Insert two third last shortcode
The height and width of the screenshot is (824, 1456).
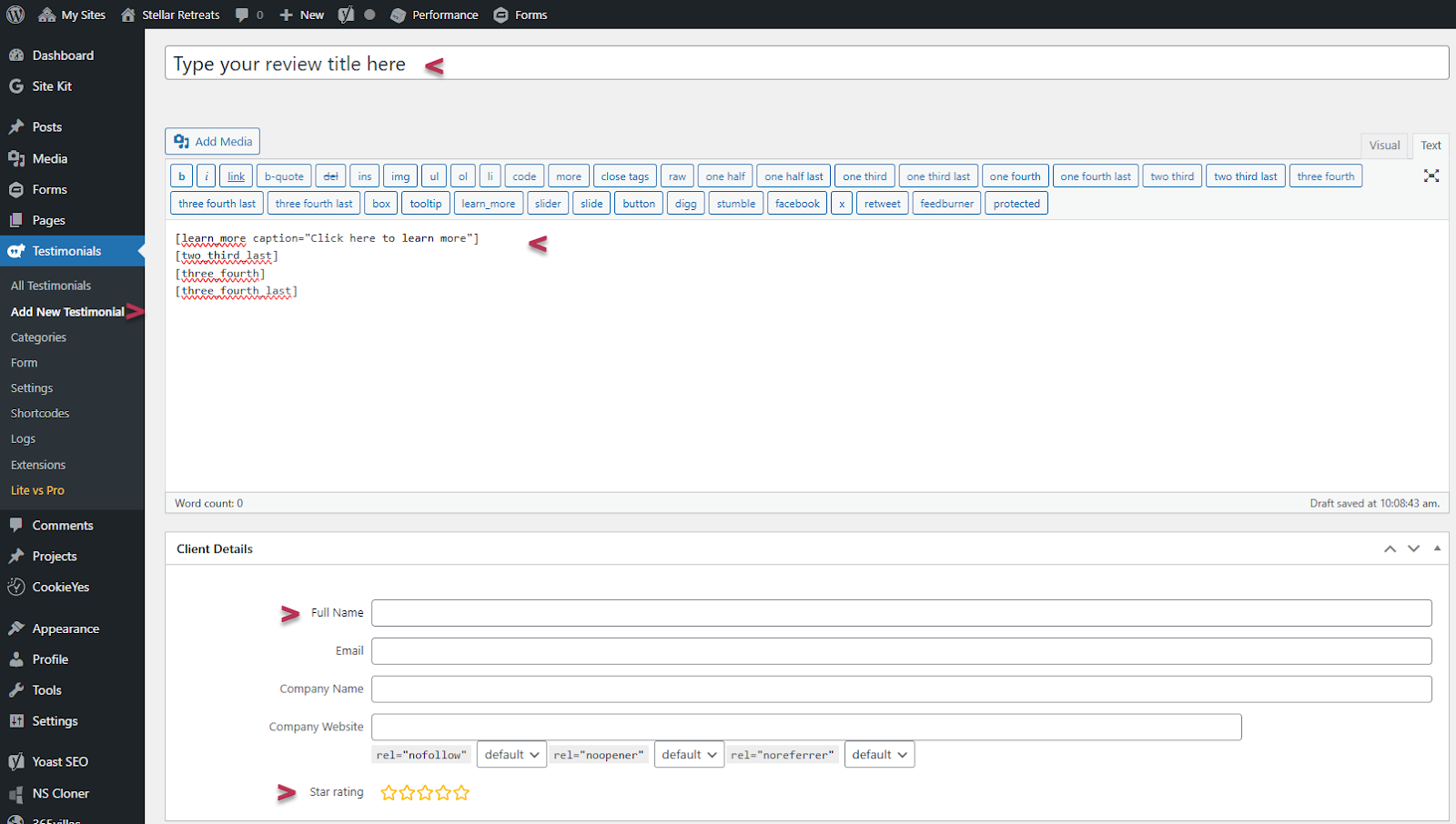pos(1245,176)
